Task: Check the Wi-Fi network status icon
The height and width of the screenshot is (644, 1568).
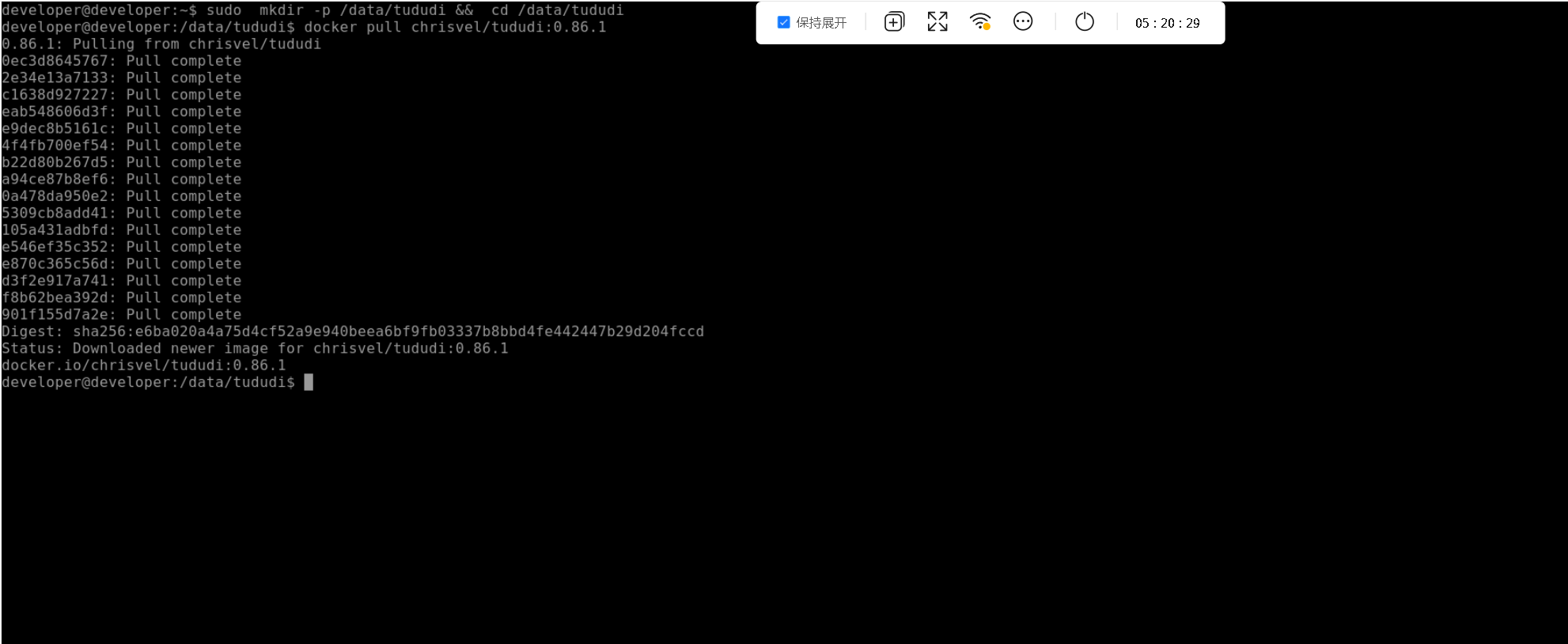Action: [x=980, y=22]
